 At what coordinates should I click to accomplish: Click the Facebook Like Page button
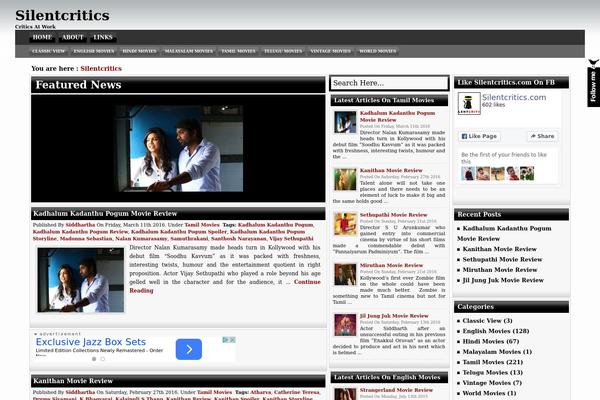click(x=479, y=136)
